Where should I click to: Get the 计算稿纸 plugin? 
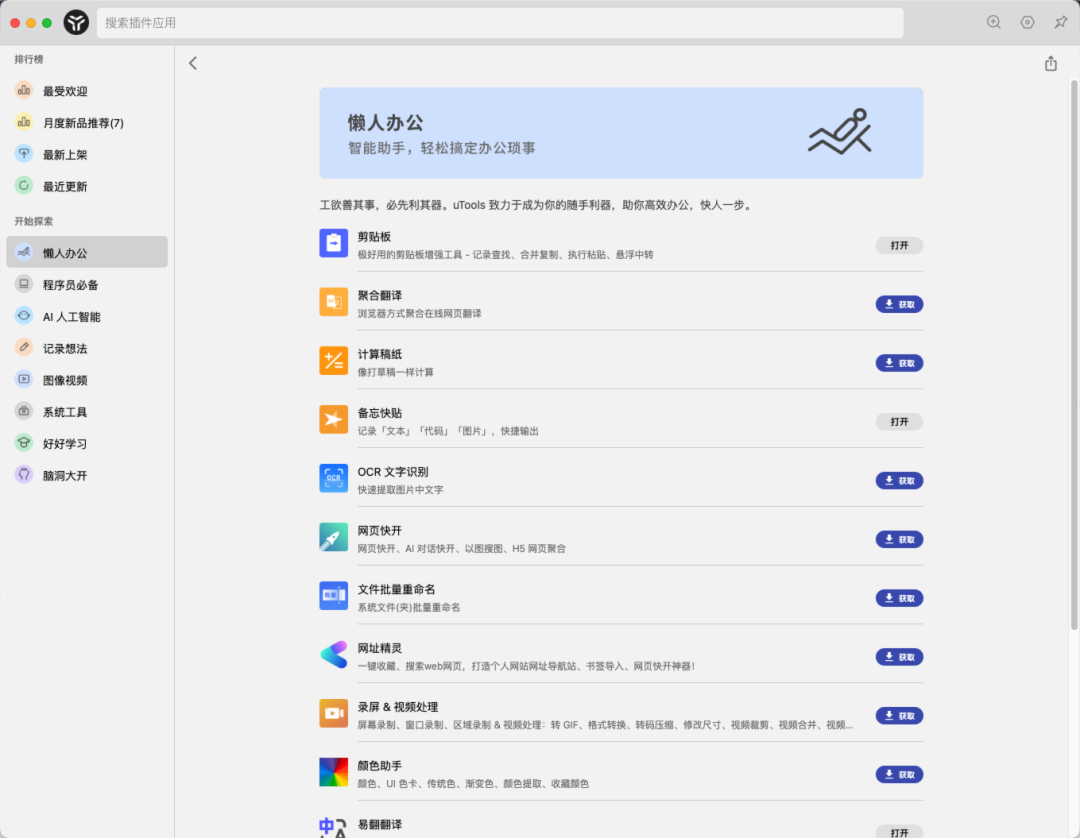[x=899, y=363]
